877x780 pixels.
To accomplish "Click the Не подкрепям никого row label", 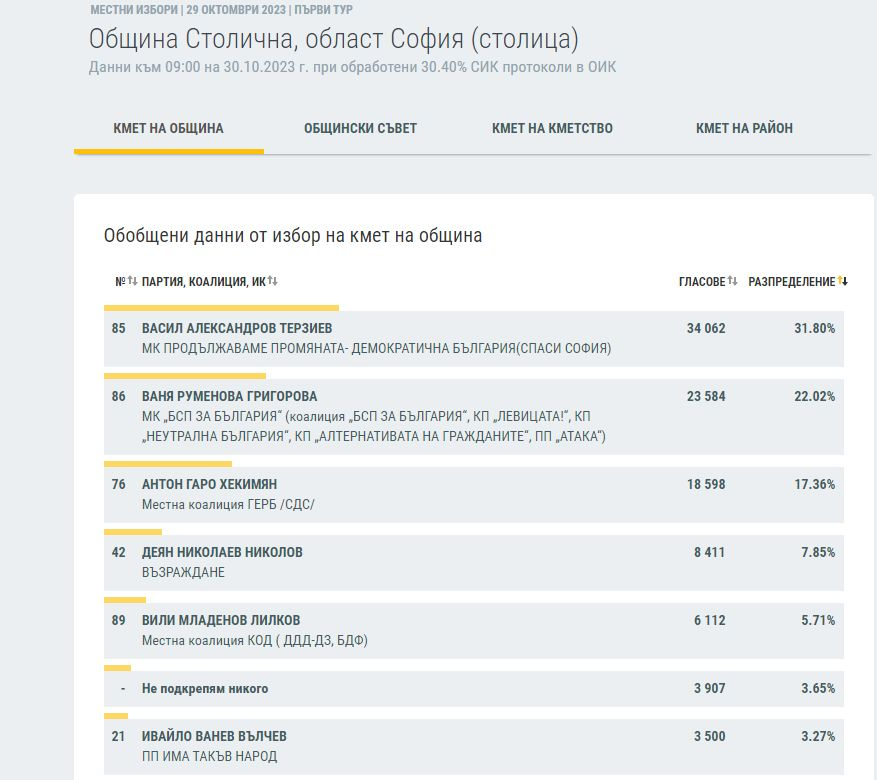I will [205, 689].
